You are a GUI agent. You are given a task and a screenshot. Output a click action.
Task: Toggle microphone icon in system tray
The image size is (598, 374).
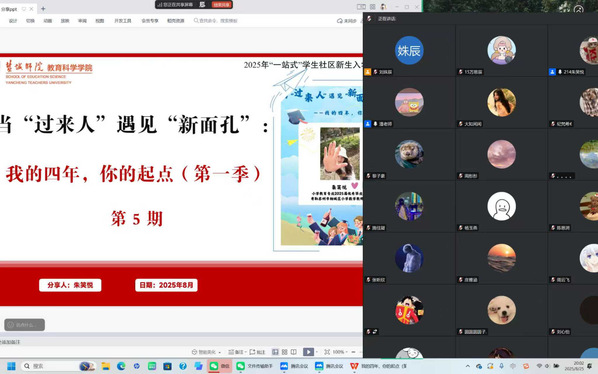point(502,366)
